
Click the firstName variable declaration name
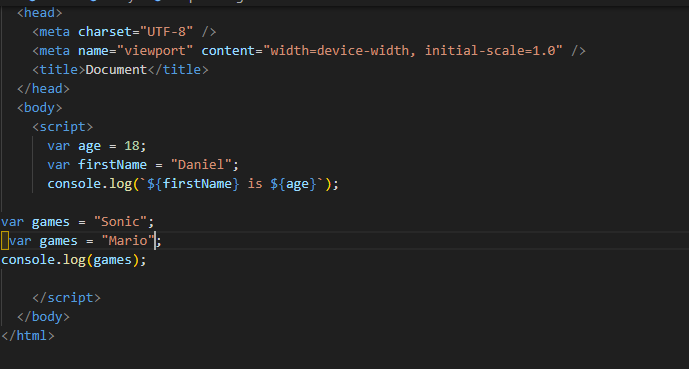[x=112, y=164]
